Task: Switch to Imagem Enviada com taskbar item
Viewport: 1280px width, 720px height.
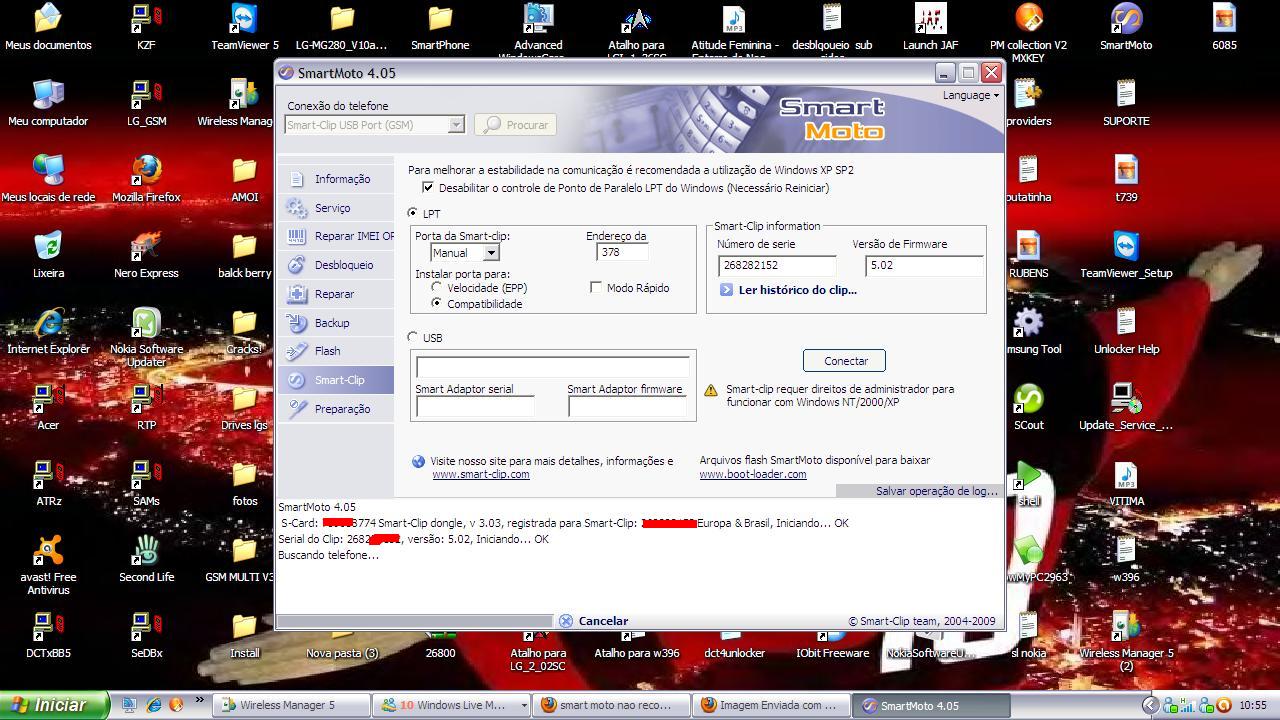Action: point(772,705)
